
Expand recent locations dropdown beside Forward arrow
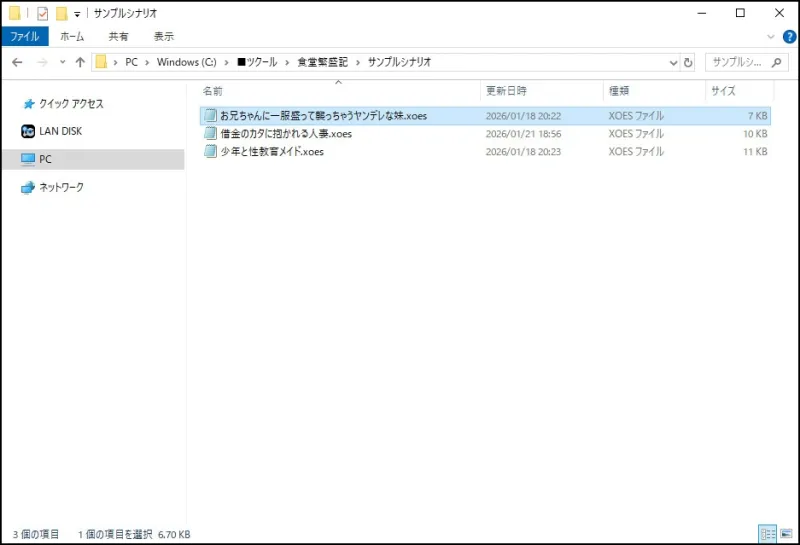pyautogui.click(x=62, y=62)
